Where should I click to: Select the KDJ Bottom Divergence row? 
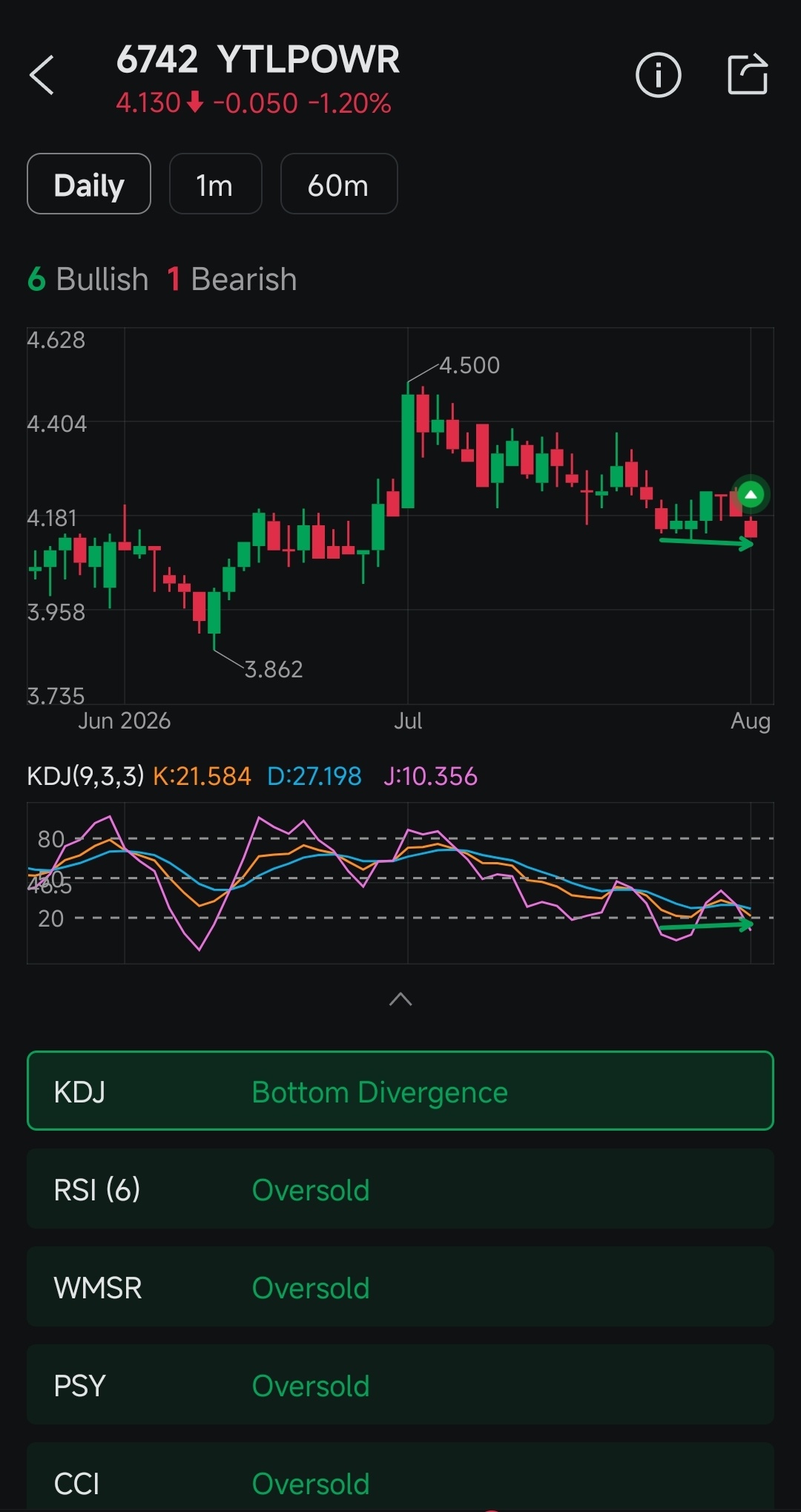pyautogui.click(x=400, y=1091)
